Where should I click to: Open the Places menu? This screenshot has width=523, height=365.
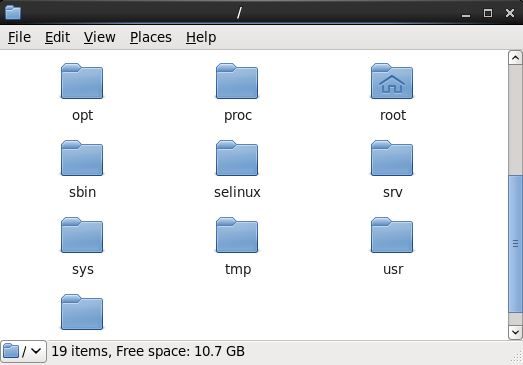tap(151, 37)
